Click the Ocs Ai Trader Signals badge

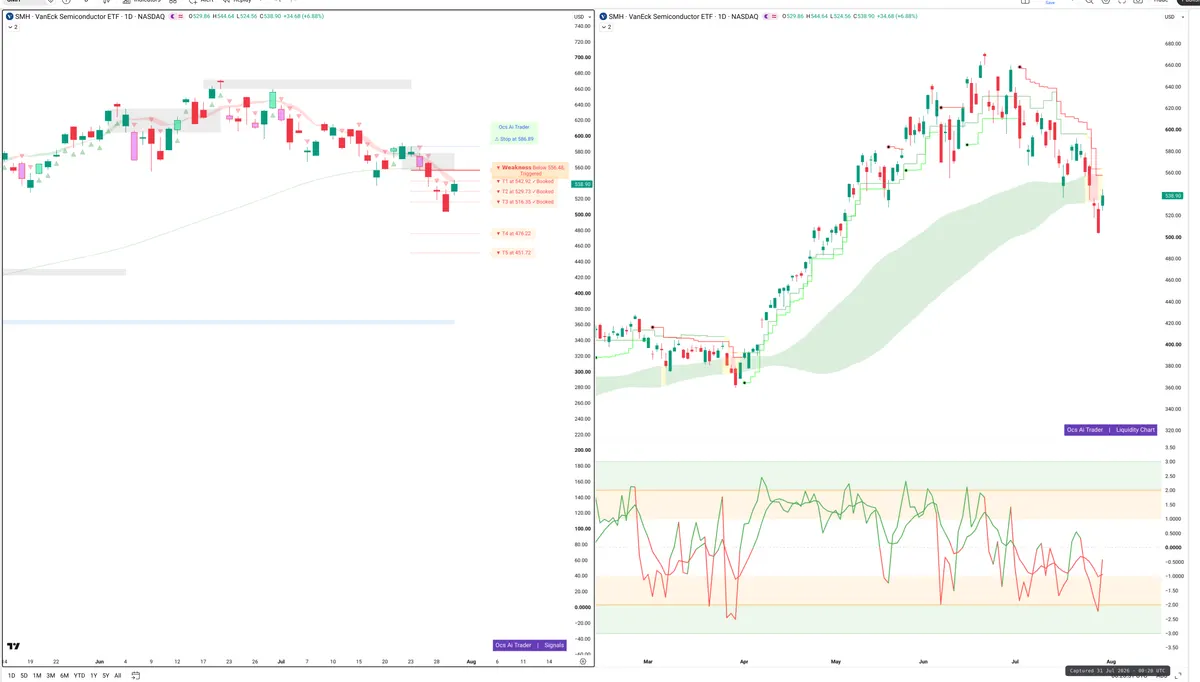530,645
